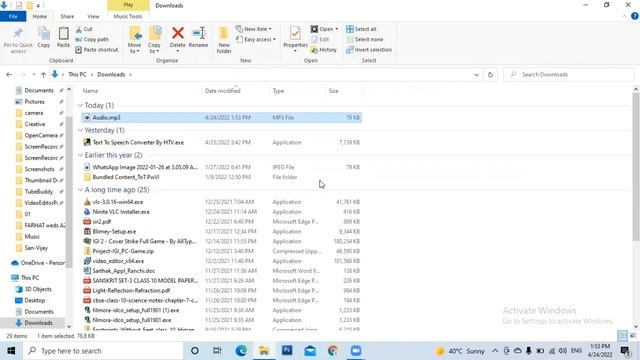Click Select none in ribbon
This screenshot has height=360, width=640.
tap(364, 40)
